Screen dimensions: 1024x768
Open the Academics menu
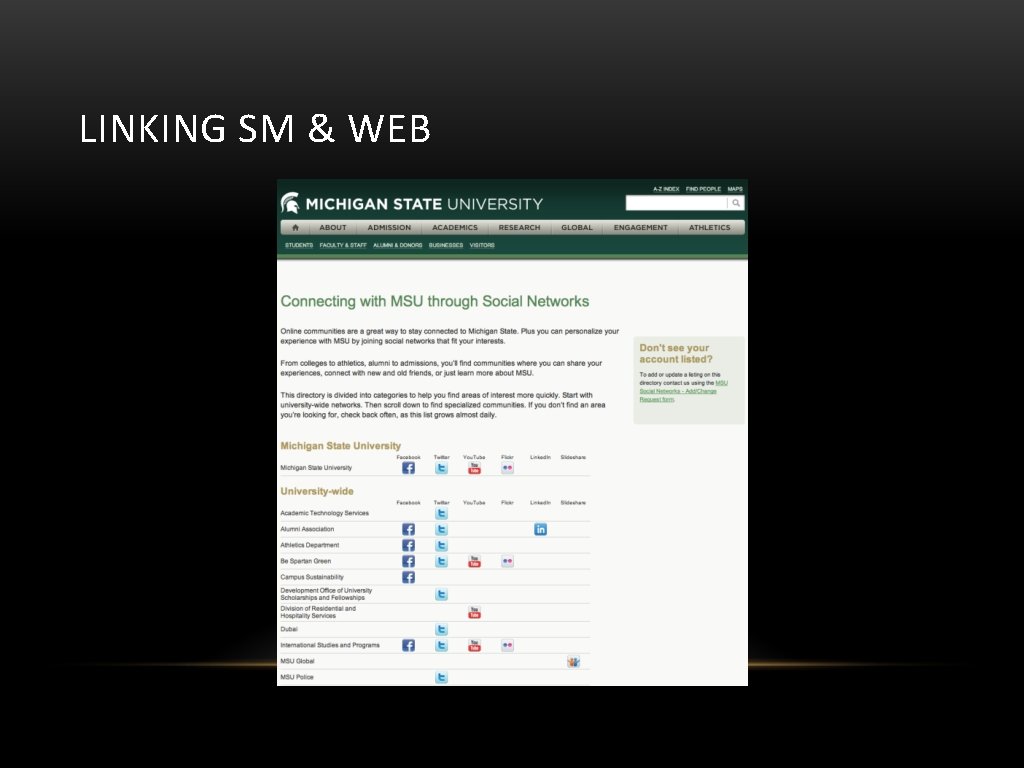click(x=455, y=227)
